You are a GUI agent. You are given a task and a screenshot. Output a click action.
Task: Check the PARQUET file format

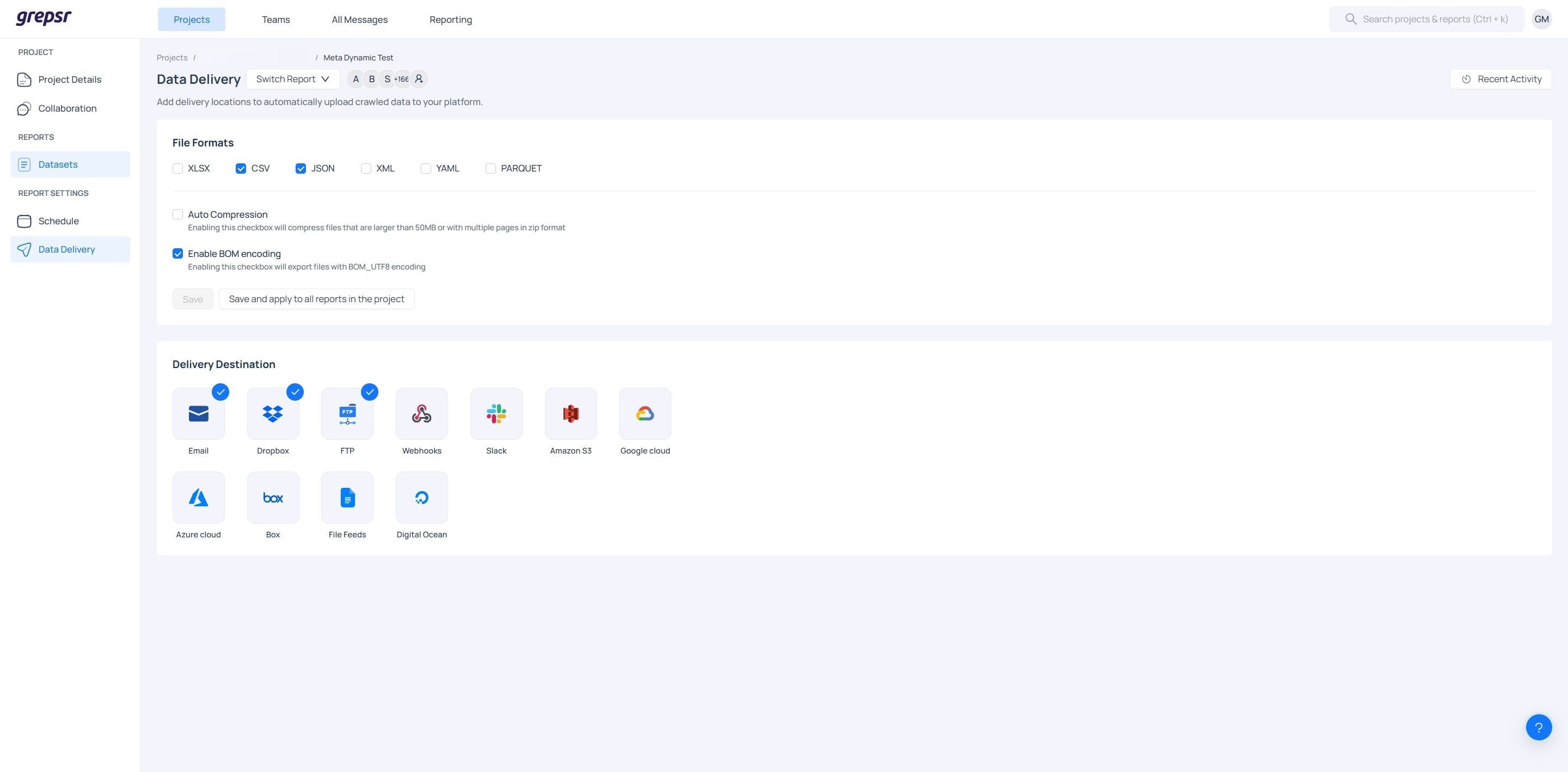tap(491, 168)
